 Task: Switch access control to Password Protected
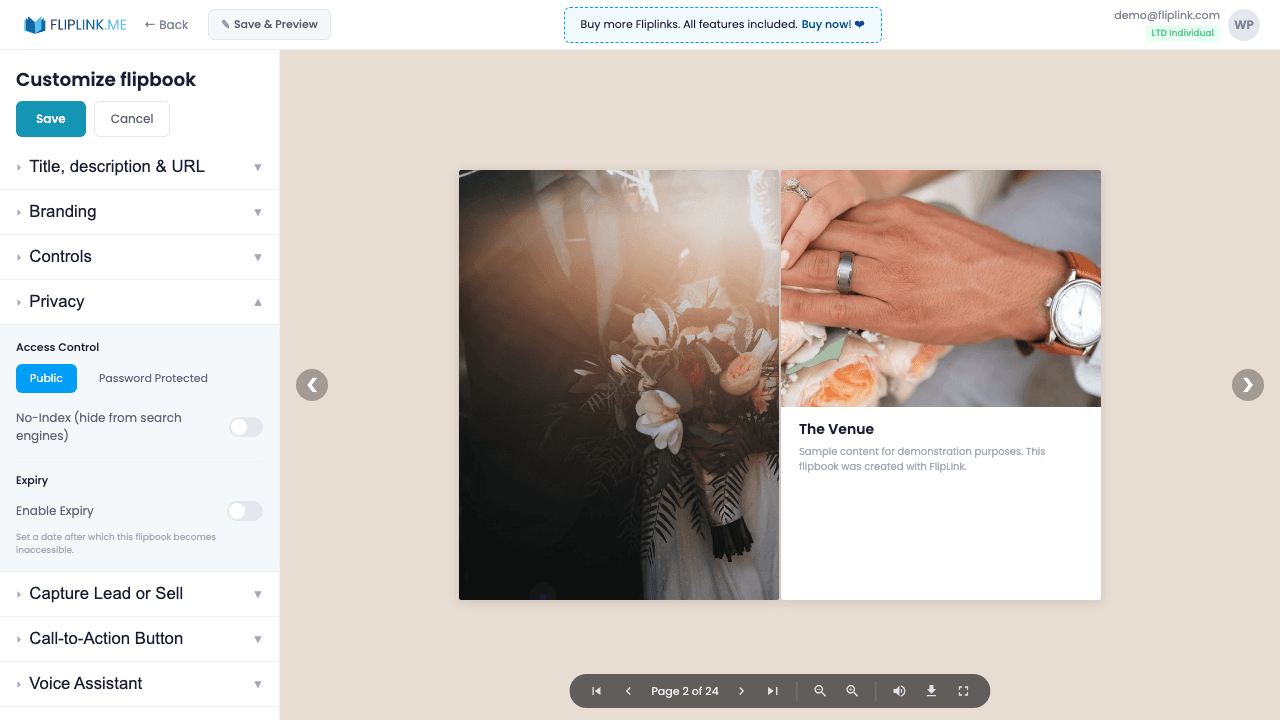(153, 378)
